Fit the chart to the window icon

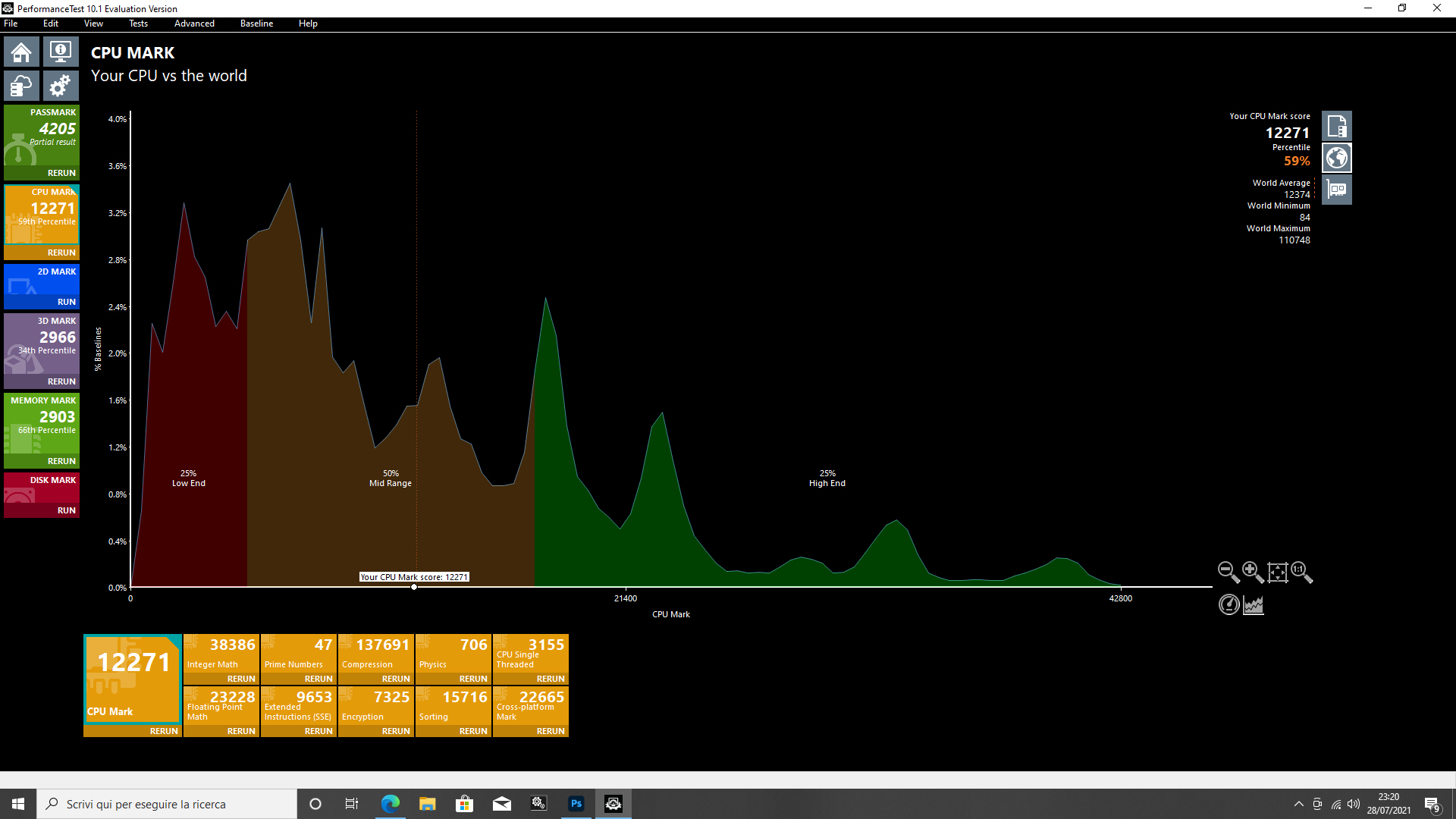coord(1278,572)
